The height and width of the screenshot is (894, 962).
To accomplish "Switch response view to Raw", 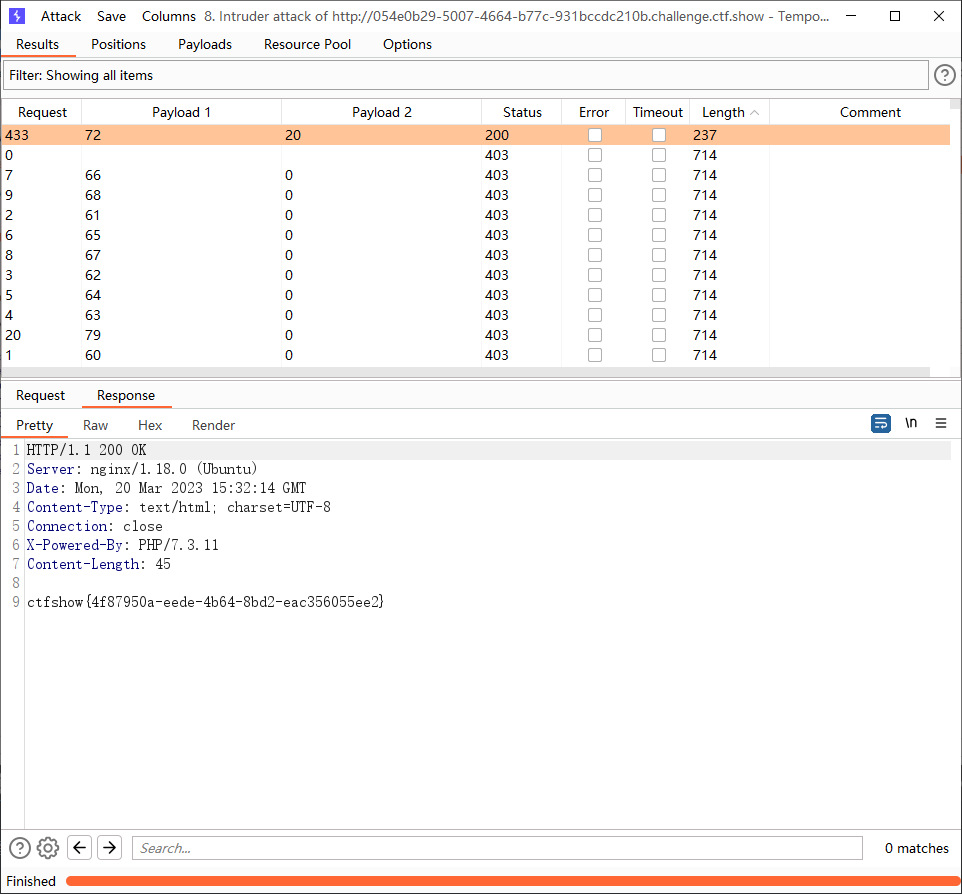I will click(96, 425).
